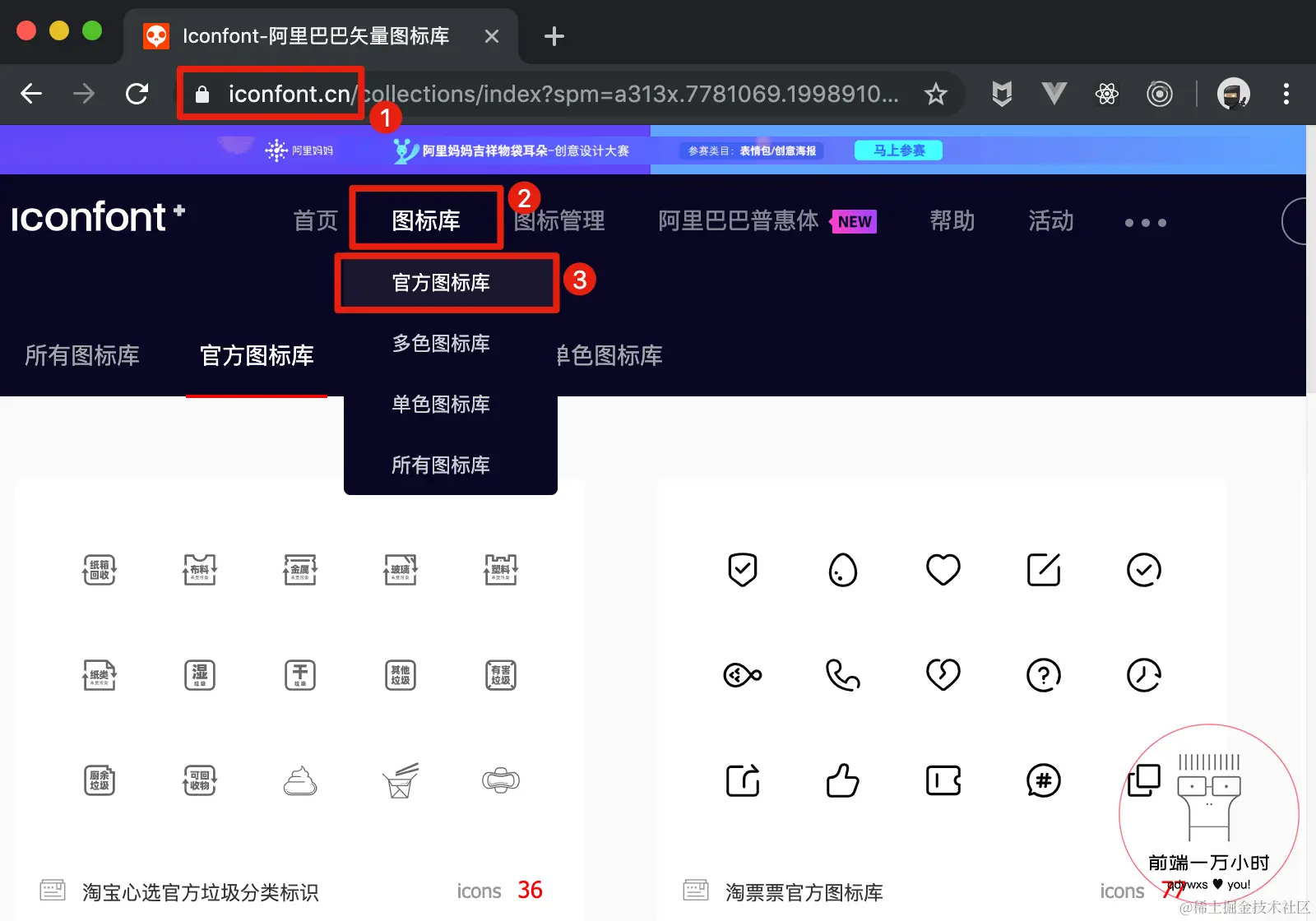This screenshot has height=921, width=1316.
Task: Open the browser three-dot menu
Action: [1286, 94]
